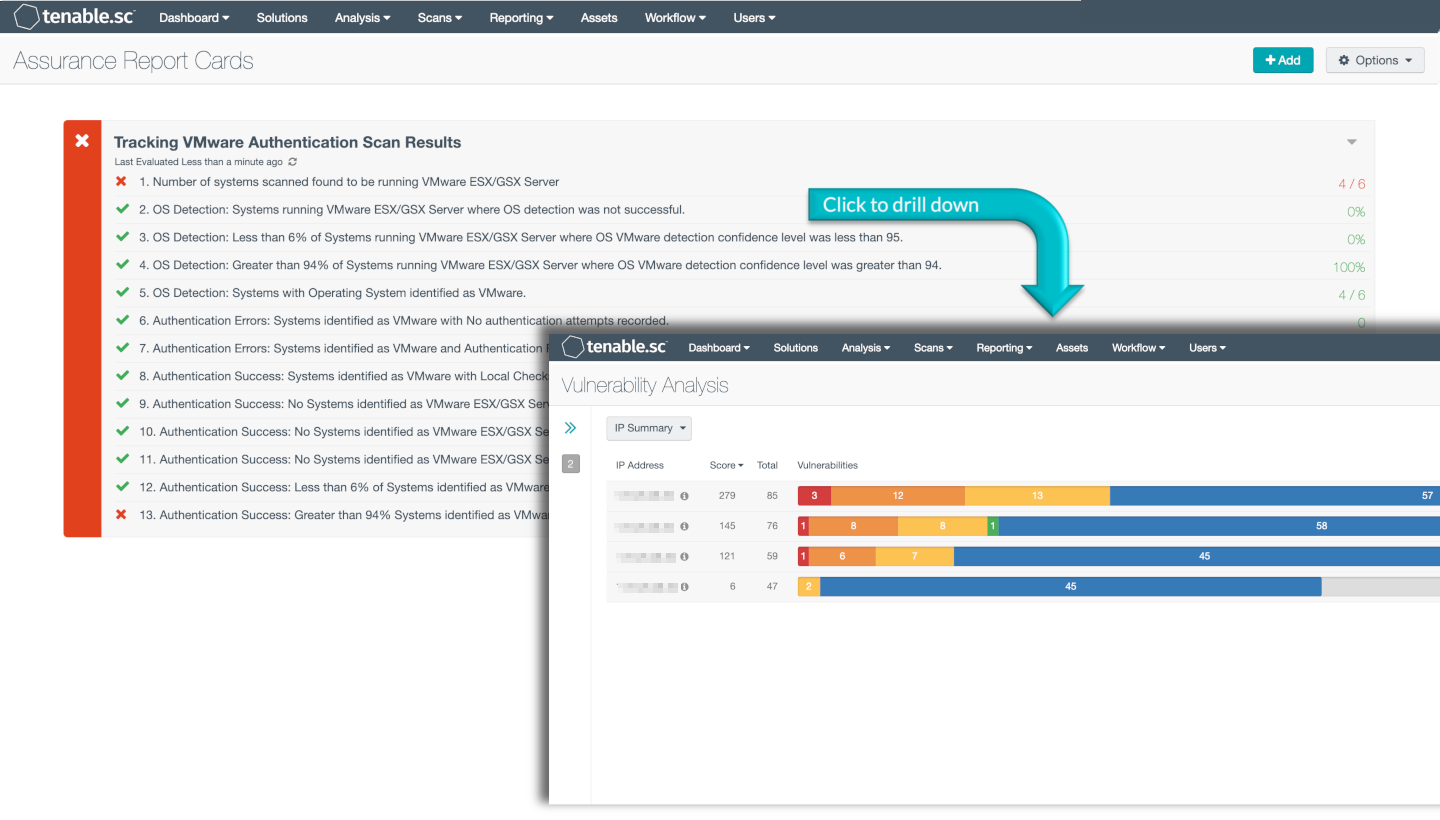Click the green check icon on policy row 5
The height and width of the screenshot is (820, 1440).
click(x=122, y=293)
